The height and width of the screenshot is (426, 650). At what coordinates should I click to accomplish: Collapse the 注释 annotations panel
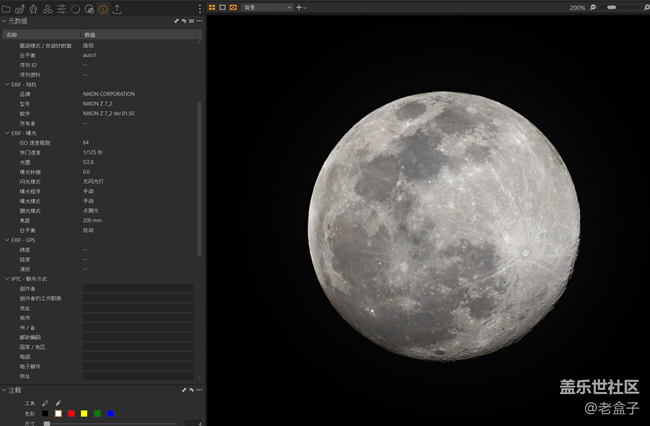tap(4, 390)
